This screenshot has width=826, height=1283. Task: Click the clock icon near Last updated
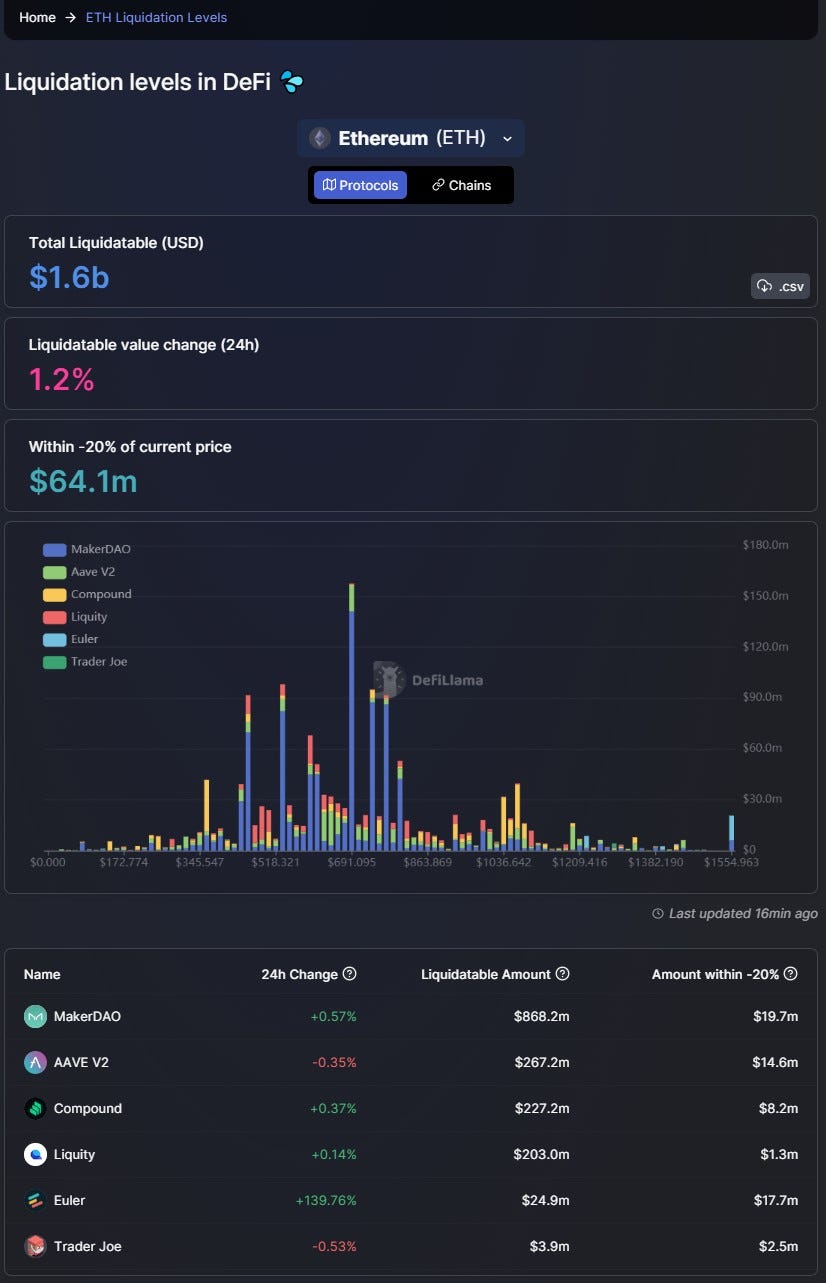pos(658,913)
